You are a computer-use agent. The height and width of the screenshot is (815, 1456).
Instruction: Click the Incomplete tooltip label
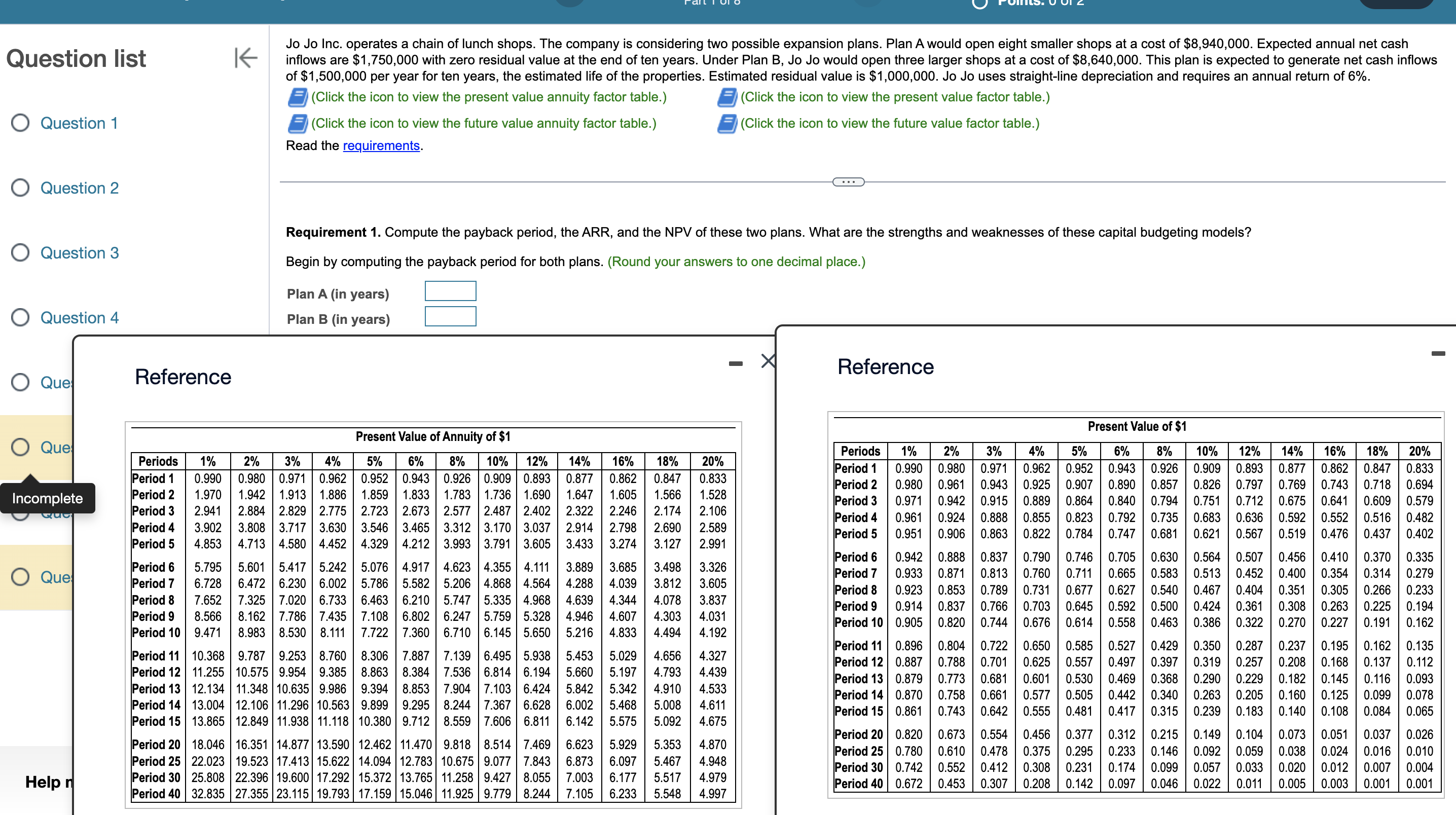pyautogui.click(x=48, y=498)
